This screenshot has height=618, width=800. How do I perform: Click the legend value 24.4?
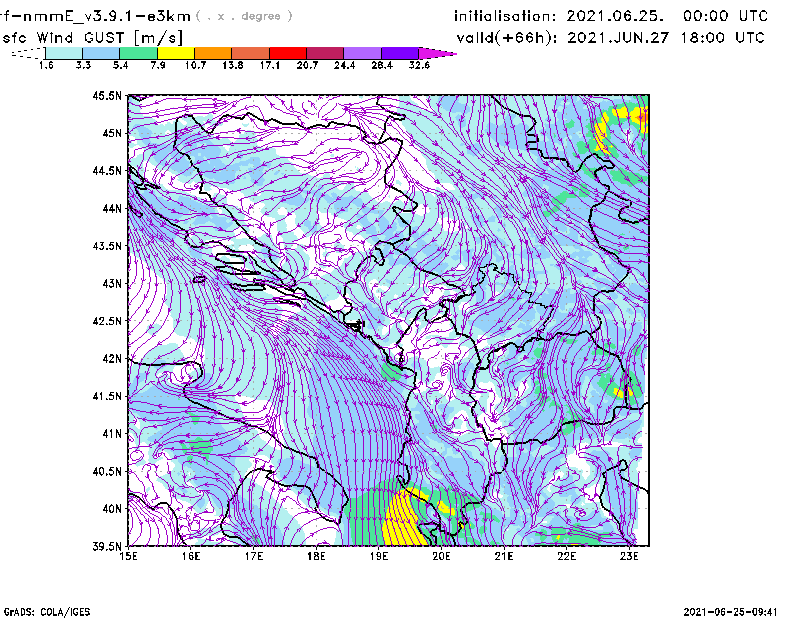click(x=344, y=65)
